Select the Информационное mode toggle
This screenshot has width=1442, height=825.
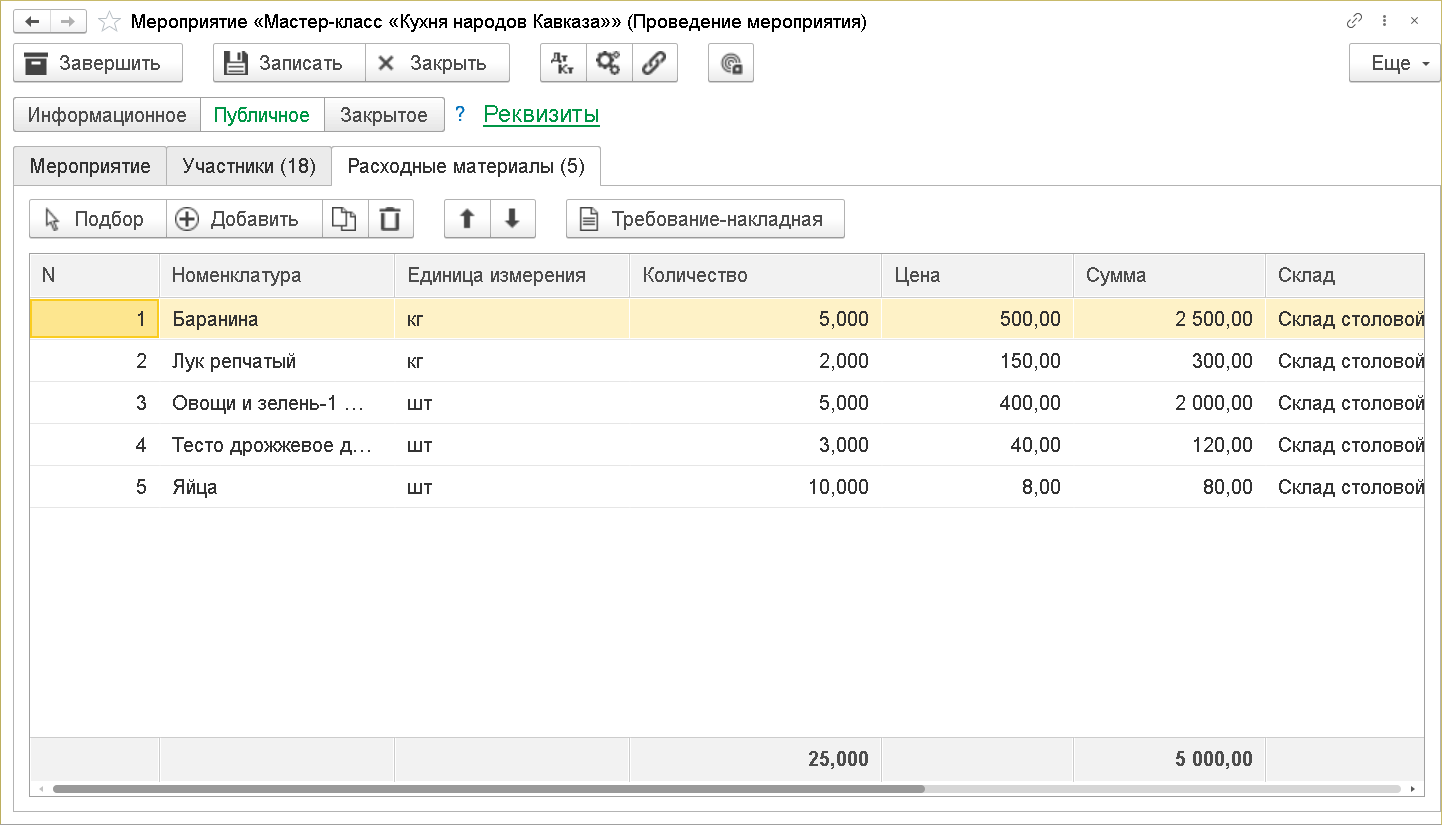pyautogui.click(x=107, y=115)
